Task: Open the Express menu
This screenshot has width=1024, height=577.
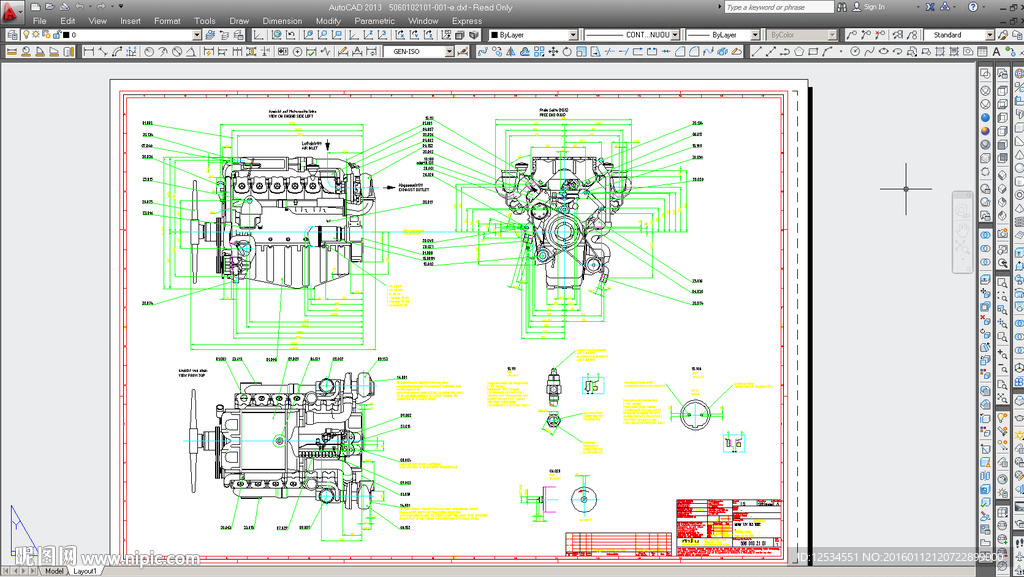Action: 467,21
